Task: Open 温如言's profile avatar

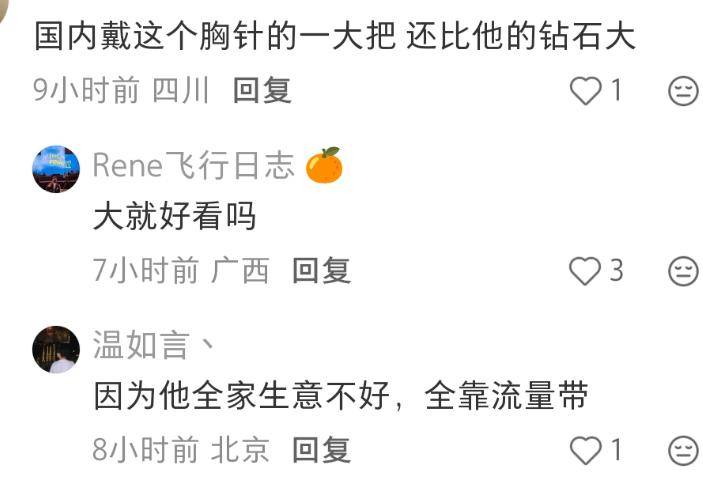Action: [56, 349]
